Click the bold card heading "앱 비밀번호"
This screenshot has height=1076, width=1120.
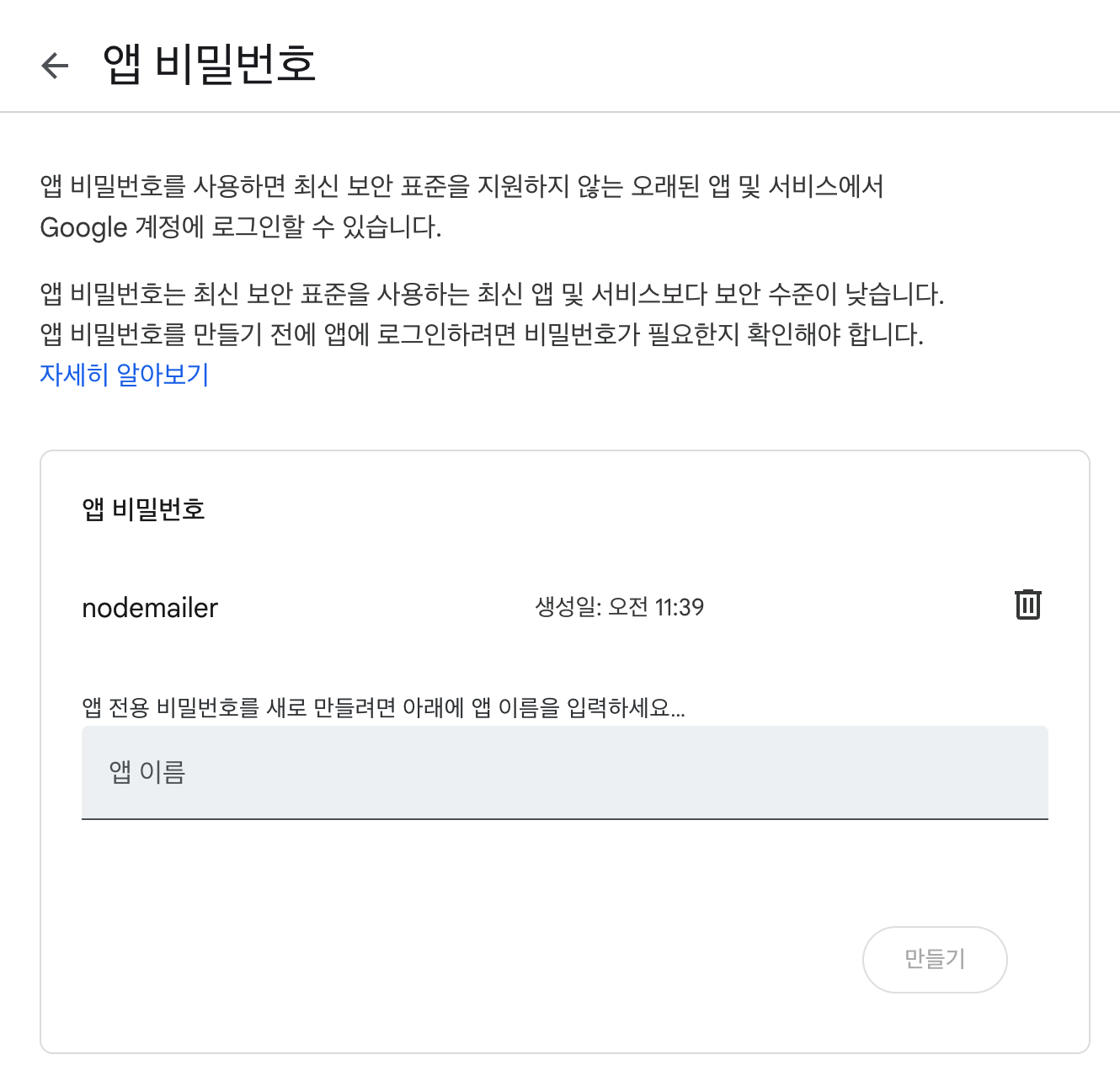(143, 509)
